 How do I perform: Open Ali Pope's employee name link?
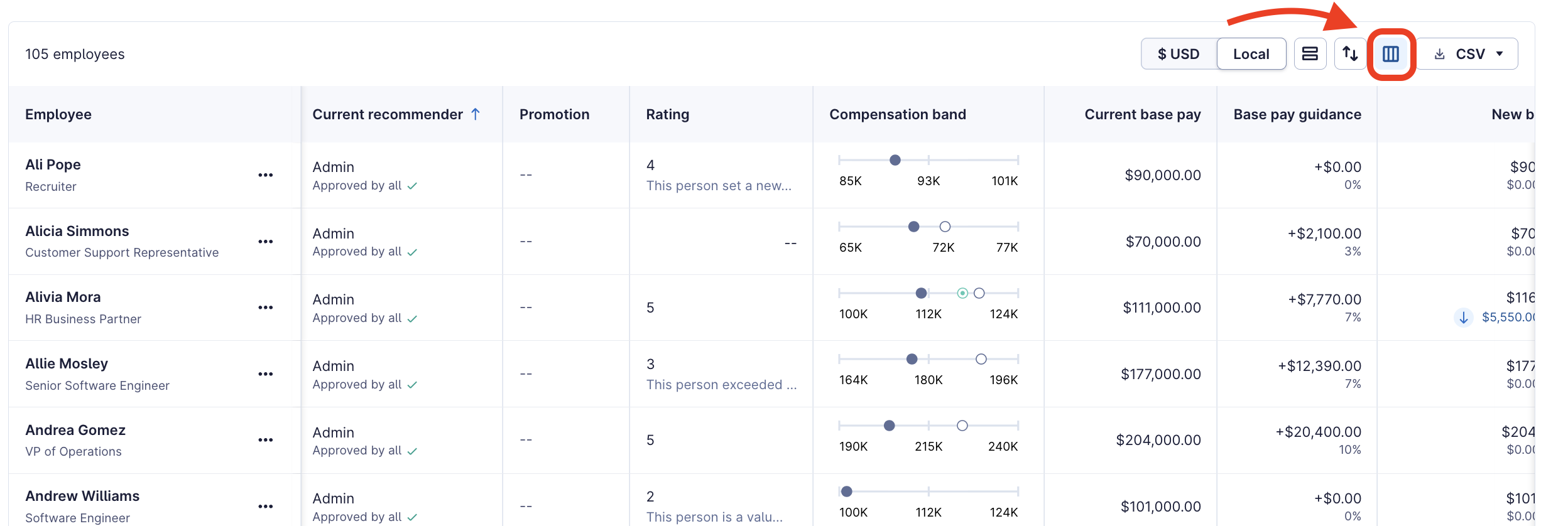[x=53, y=164]
